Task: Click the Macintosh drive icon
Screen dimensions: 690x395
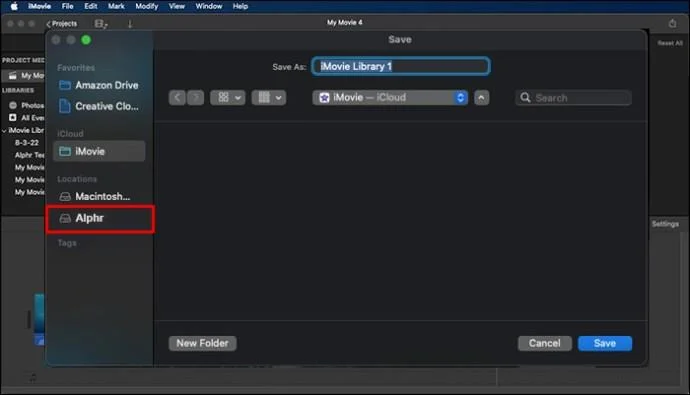Action: pos(65,197)
